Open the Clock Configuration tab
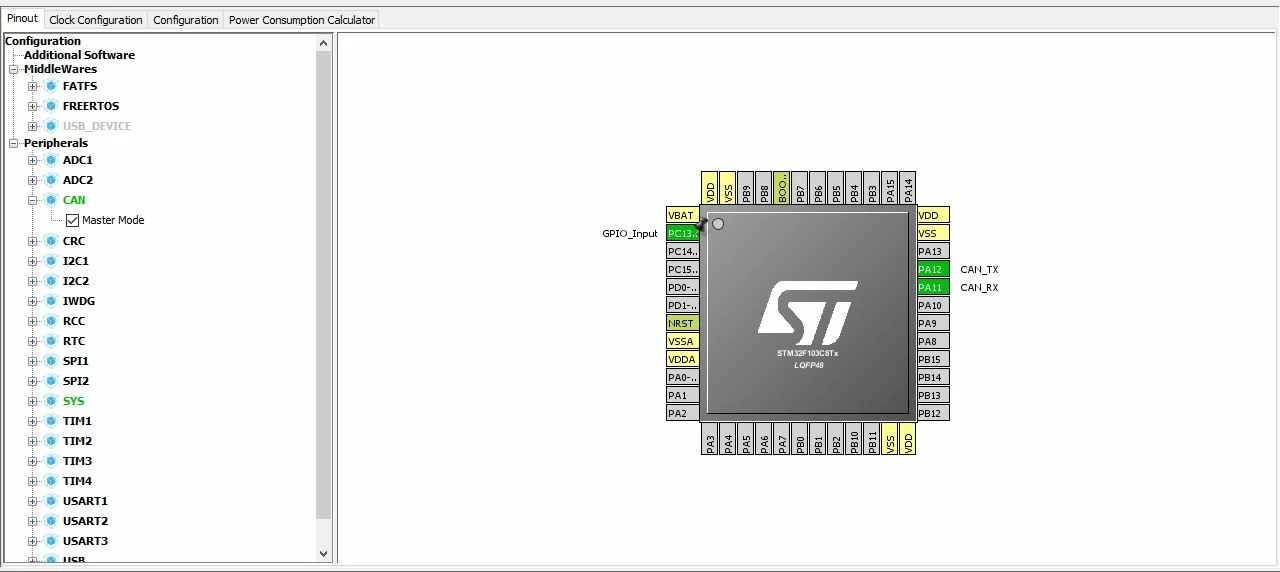This screenshot has height=572, width=1280. tap(95, 20)
